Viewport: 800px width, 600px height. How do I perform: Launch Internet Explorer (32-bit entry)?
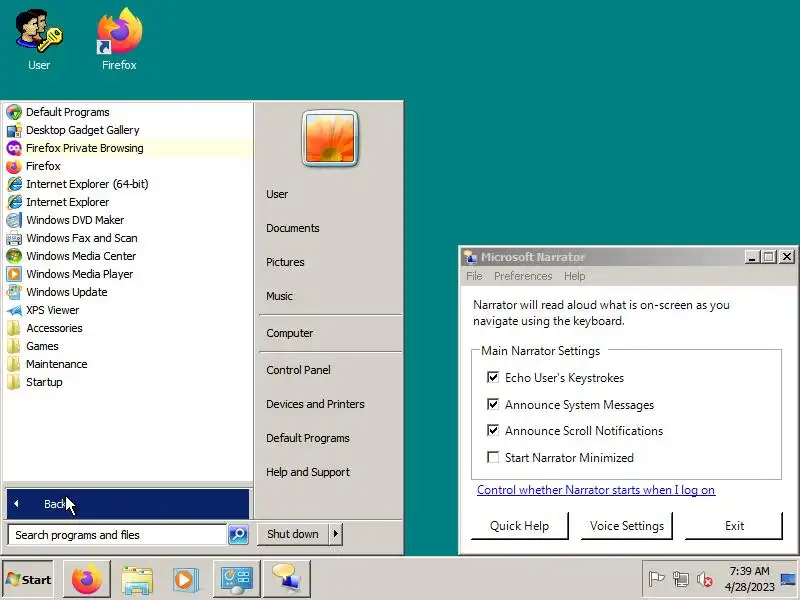pos(128,202)
